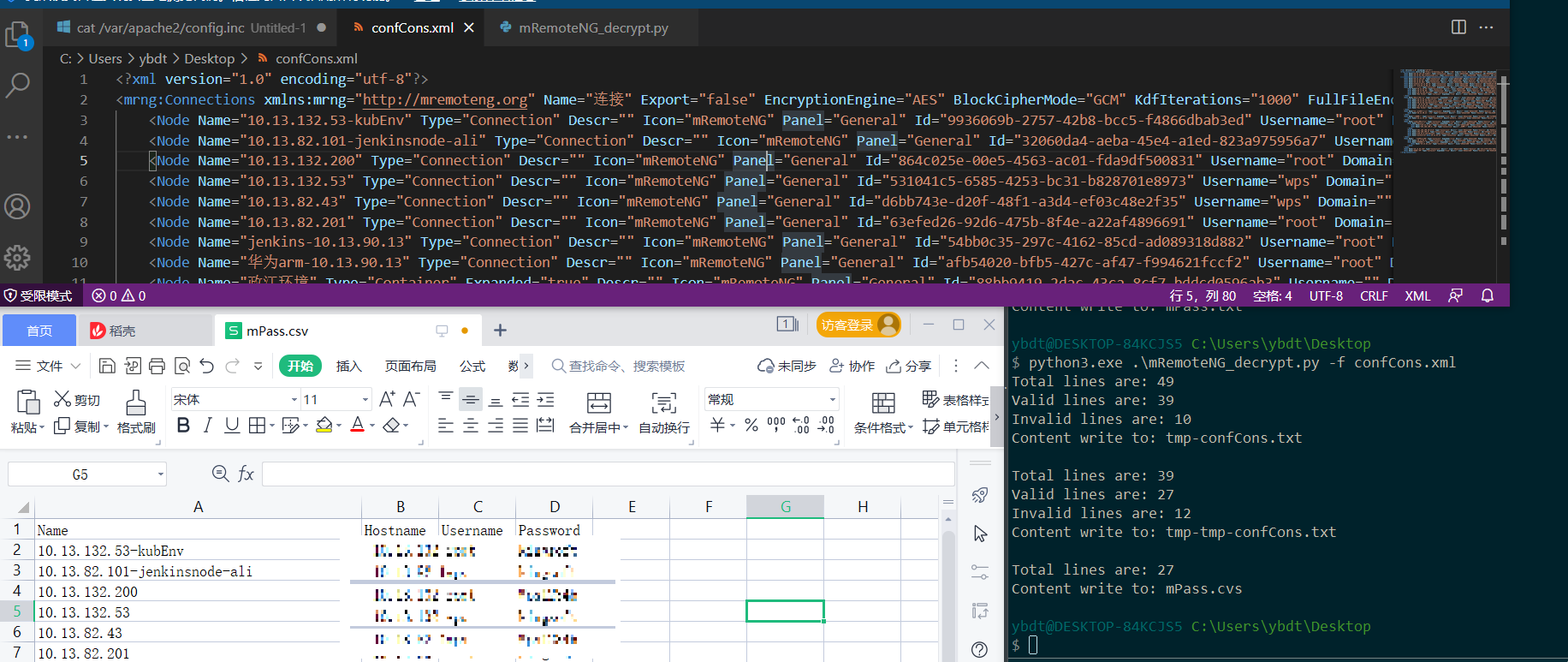The image size is (1568, 662).
Task: Toggle italic formatting
Action: pos(207,426)
